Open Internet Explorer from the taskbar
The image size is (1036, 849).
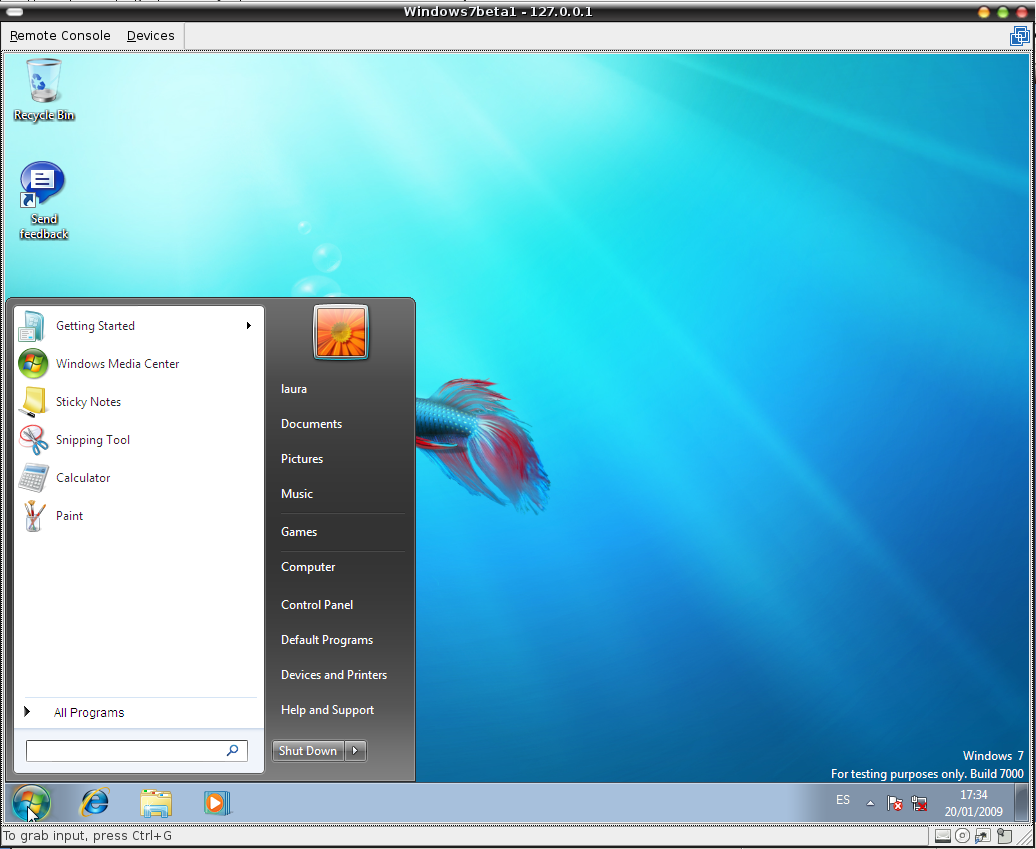(x=94, y=803)
